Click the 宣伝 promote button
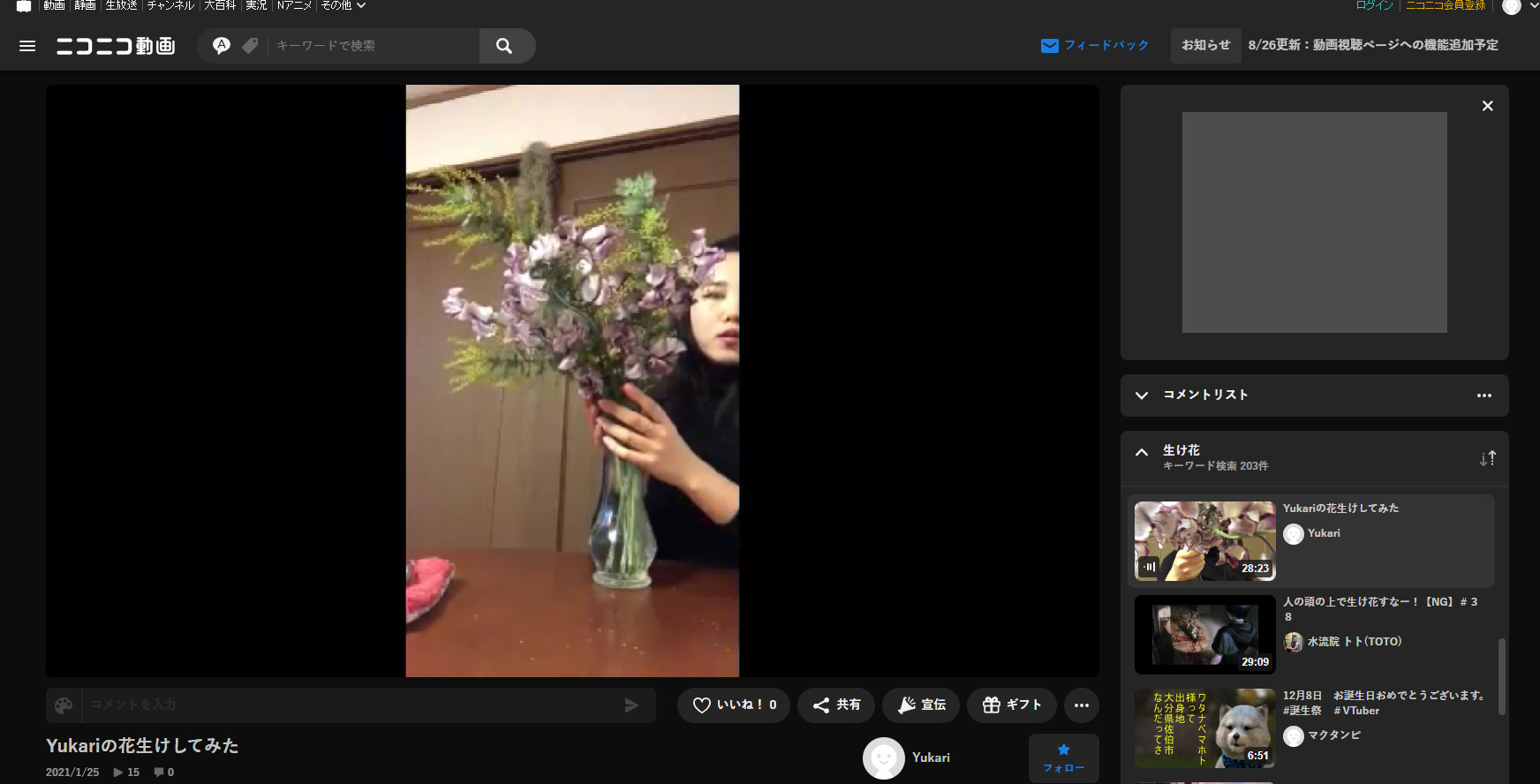This screenshot has height=784, width=1540. 921,705
